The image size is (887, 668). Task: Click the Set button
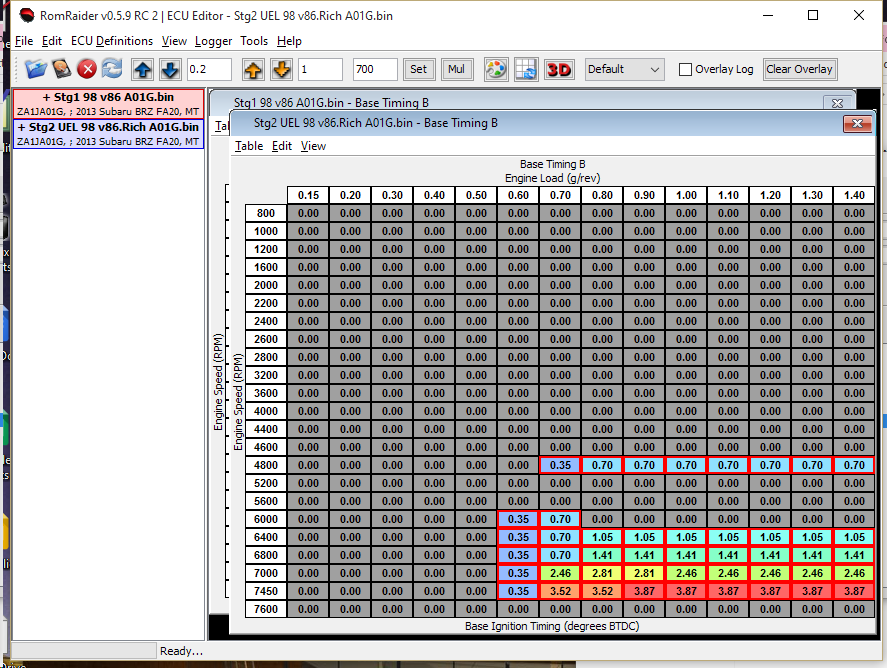418,69
